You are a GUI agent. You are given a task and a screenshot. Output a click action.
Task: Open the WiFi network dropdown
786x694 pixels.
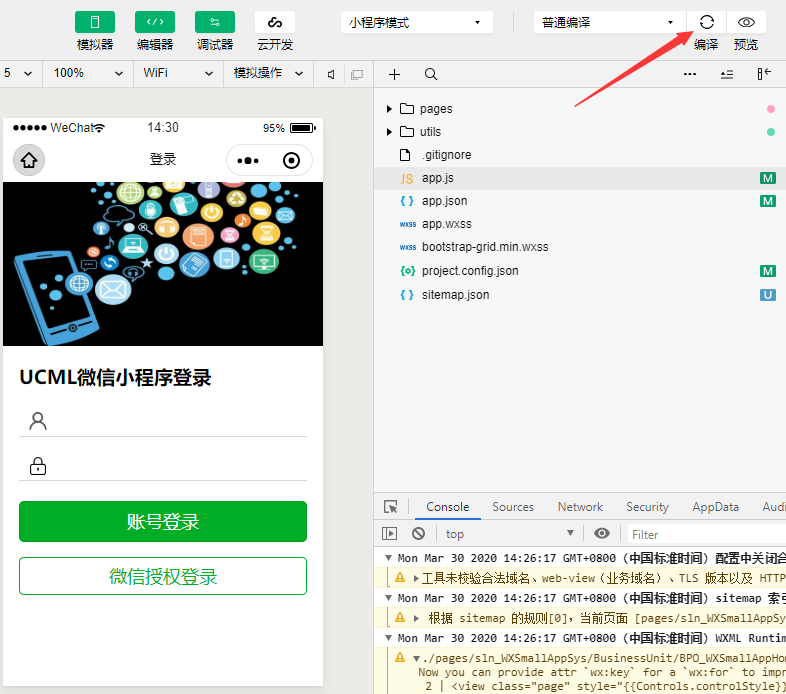tap(178, 73)
